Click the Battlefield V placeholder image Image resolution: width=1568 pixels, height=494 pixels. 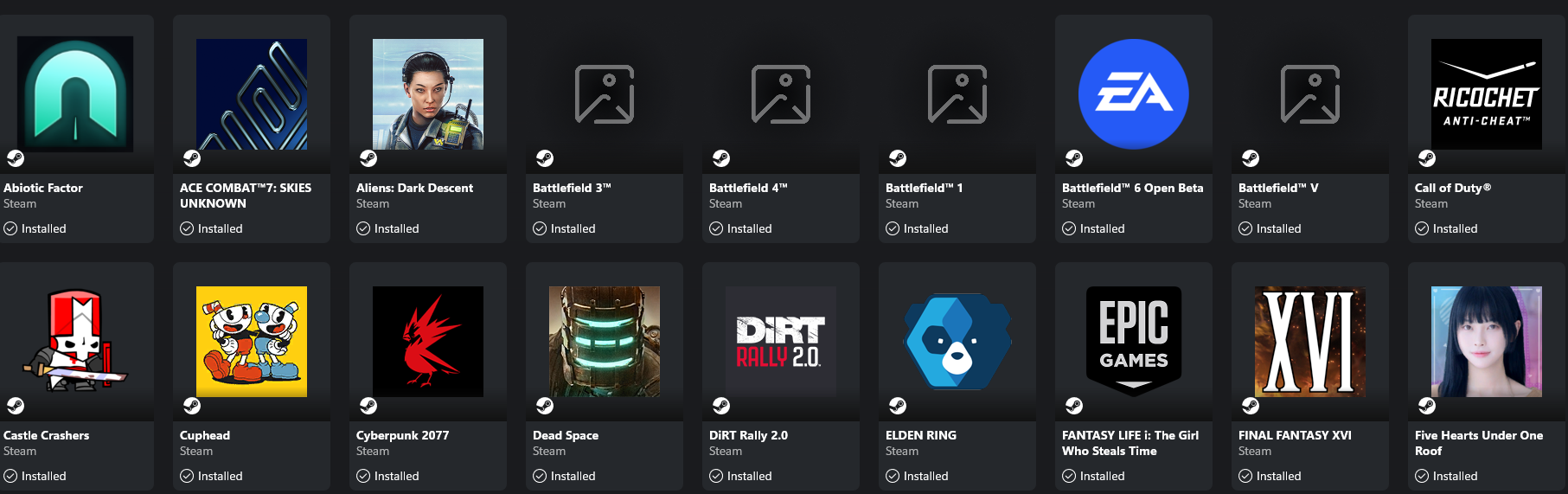[x=1310, y=94]
